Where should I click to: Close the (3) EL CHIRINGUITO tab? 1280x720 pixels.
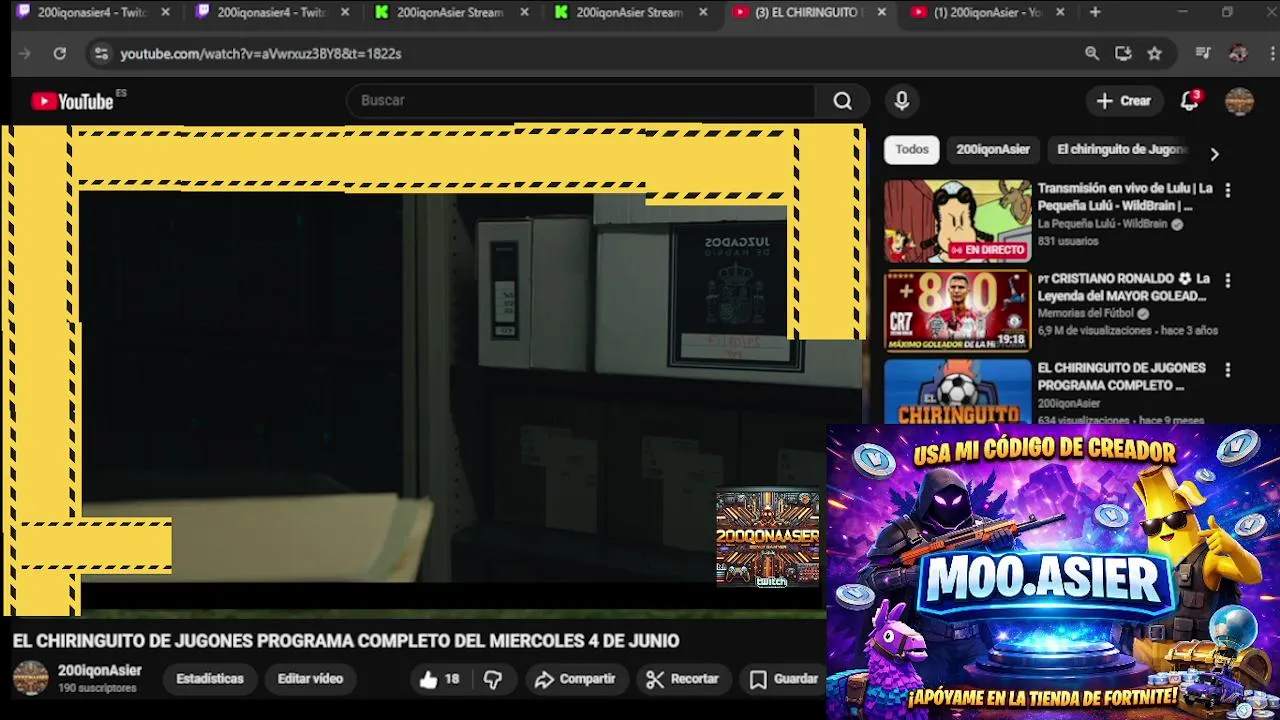pos(881,13)
